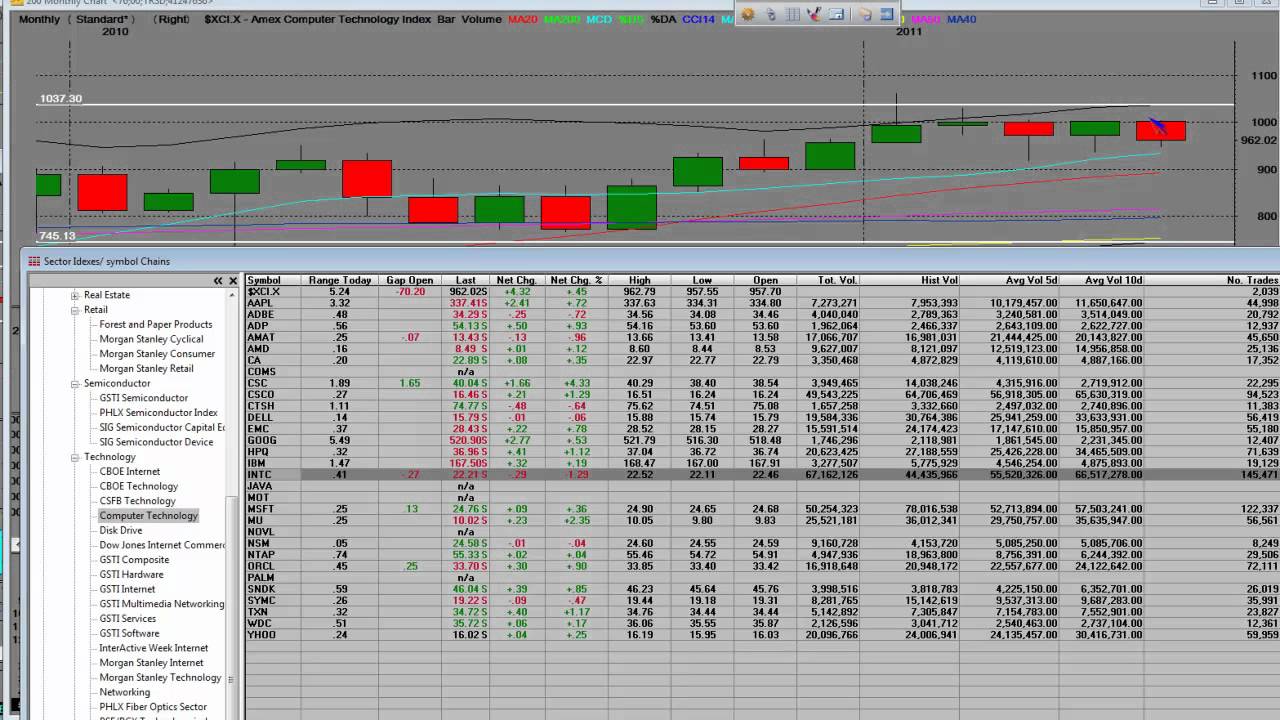Select GSTI Software tree item
Screen dimensions: 1280x720
click(x=129, y=633)
